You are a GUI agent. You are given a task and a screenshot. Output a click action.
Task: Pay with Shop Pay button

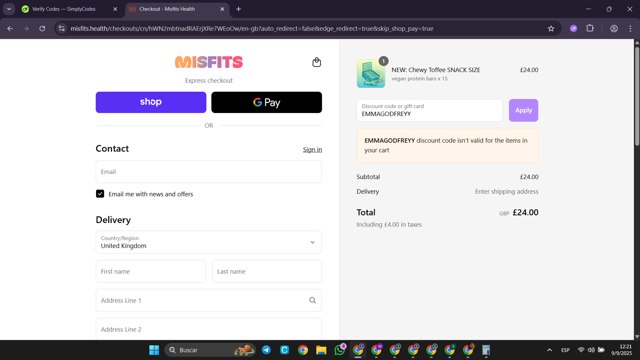coord(151,102)
